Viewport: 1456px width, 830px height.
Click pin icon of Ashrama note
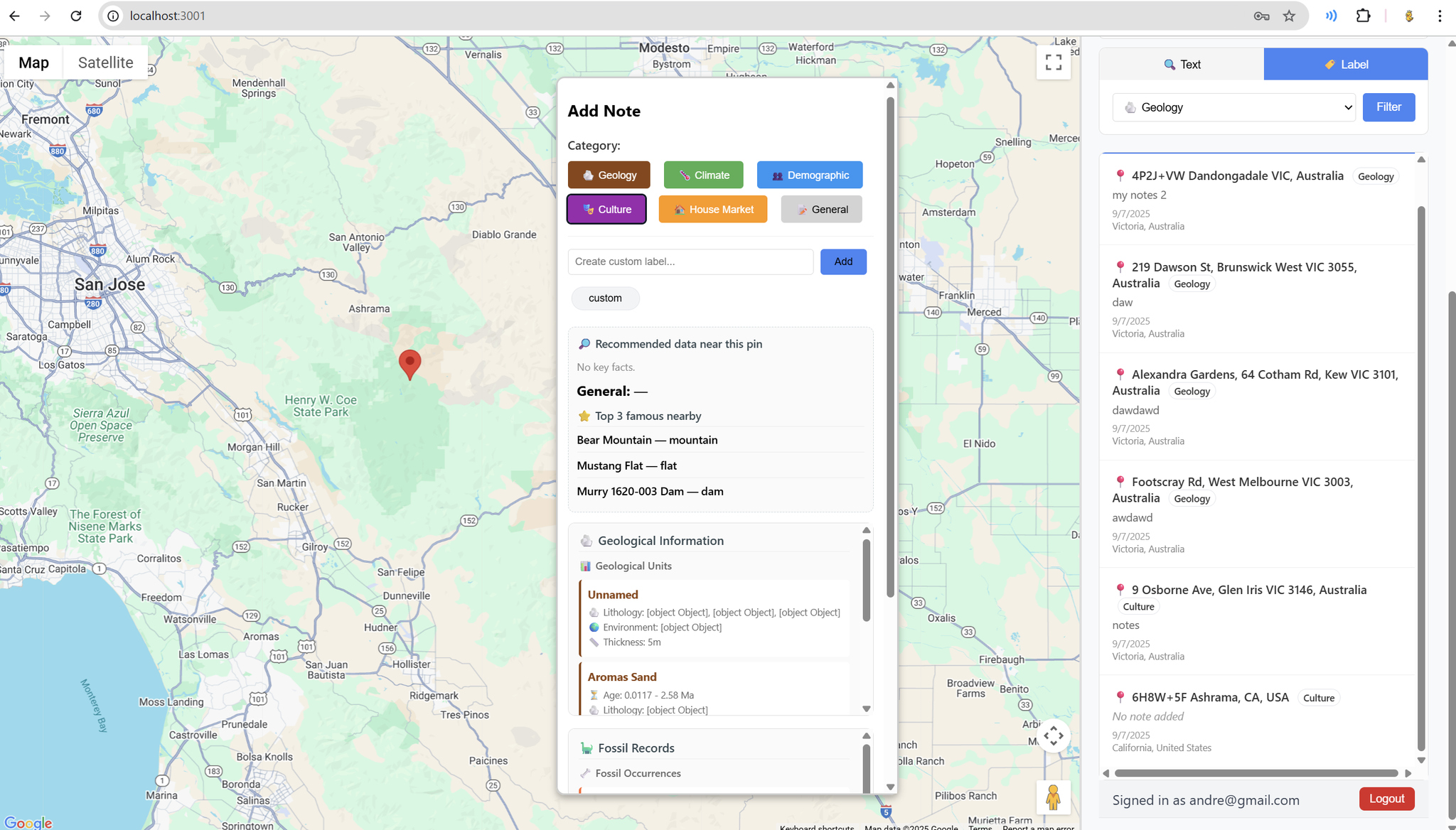1120,696
